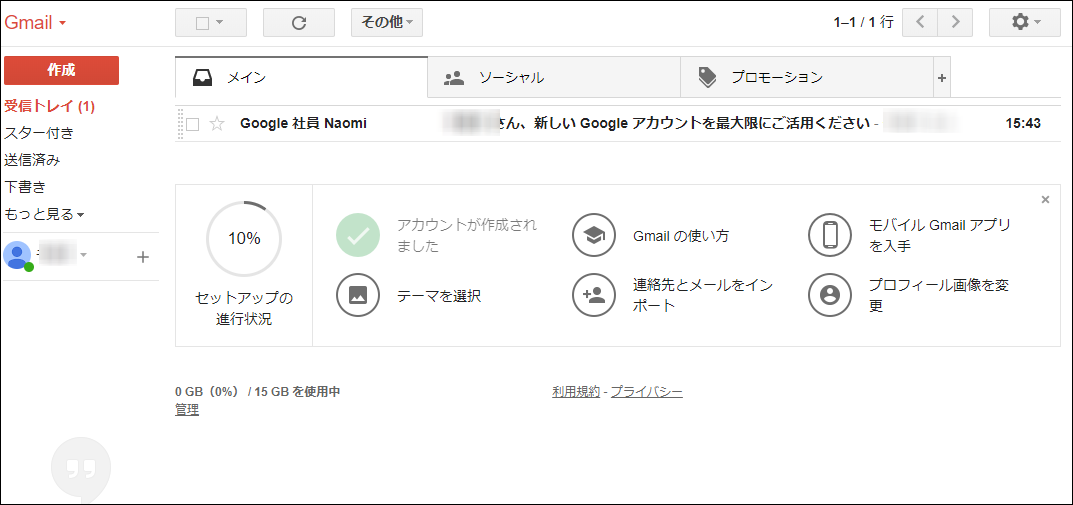Image resolution: width=1073 pixels, height=505 pixels.
Task: Click the Gmail の使い方 label
Action: [x=681, y=236]
